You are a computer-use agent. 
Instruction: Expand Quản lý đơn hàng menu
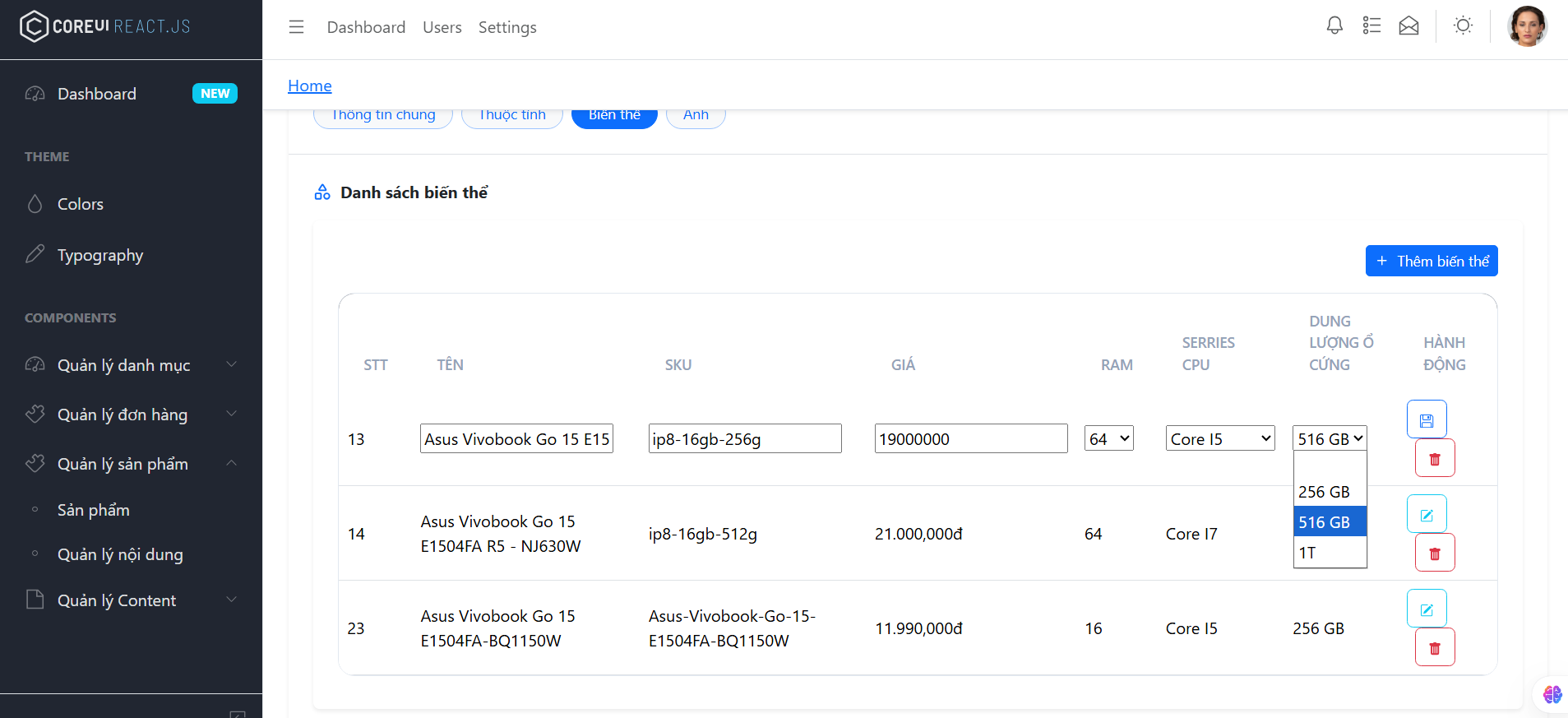point(132,415)
